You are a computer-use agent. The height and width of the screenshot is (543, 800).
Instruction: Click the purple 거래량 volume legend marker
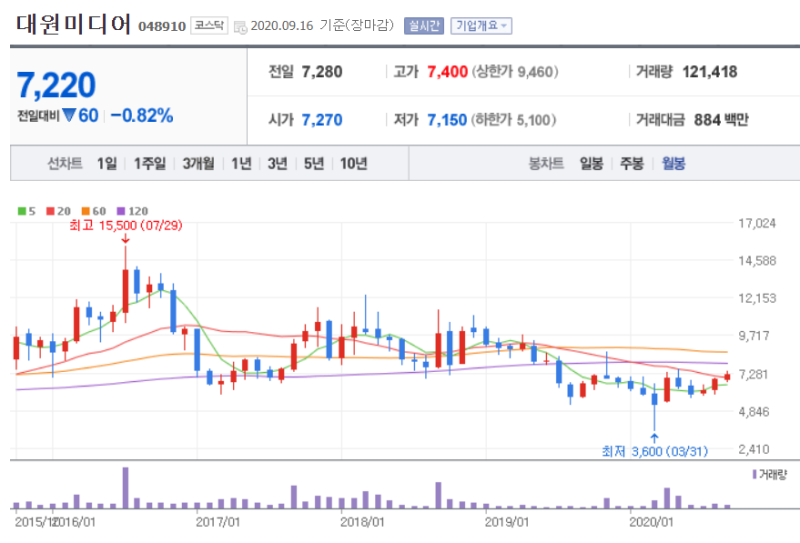click(755, 474)
